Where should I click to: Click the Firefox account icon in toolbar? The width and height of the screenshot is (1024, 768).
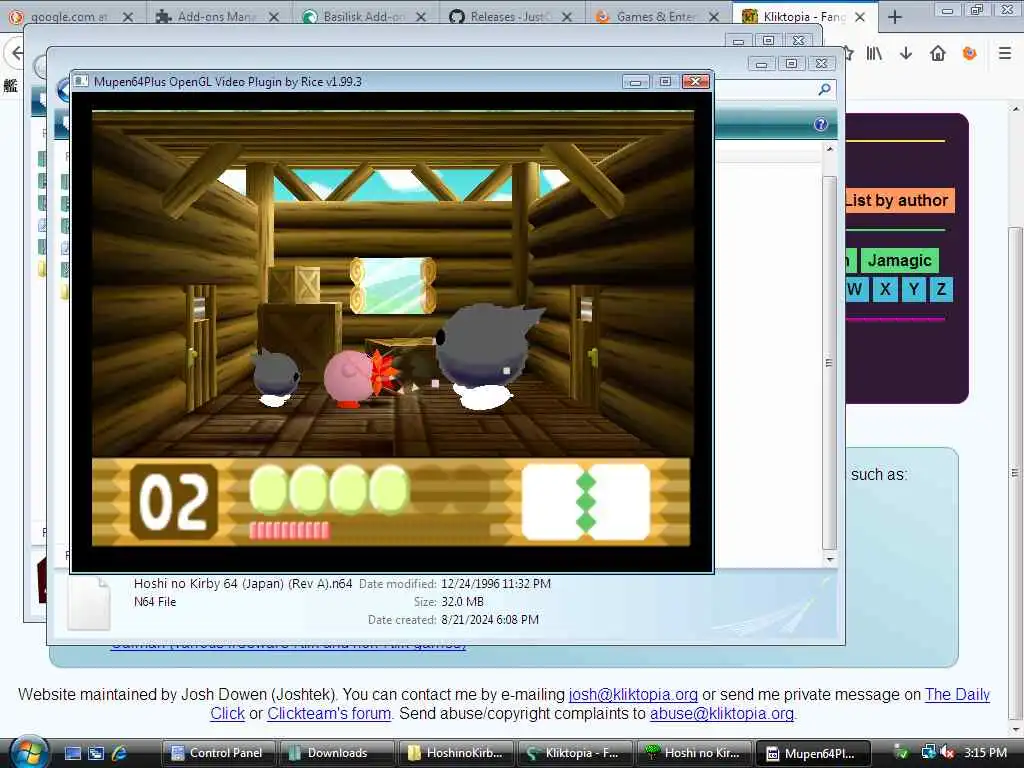coord(970,54)
